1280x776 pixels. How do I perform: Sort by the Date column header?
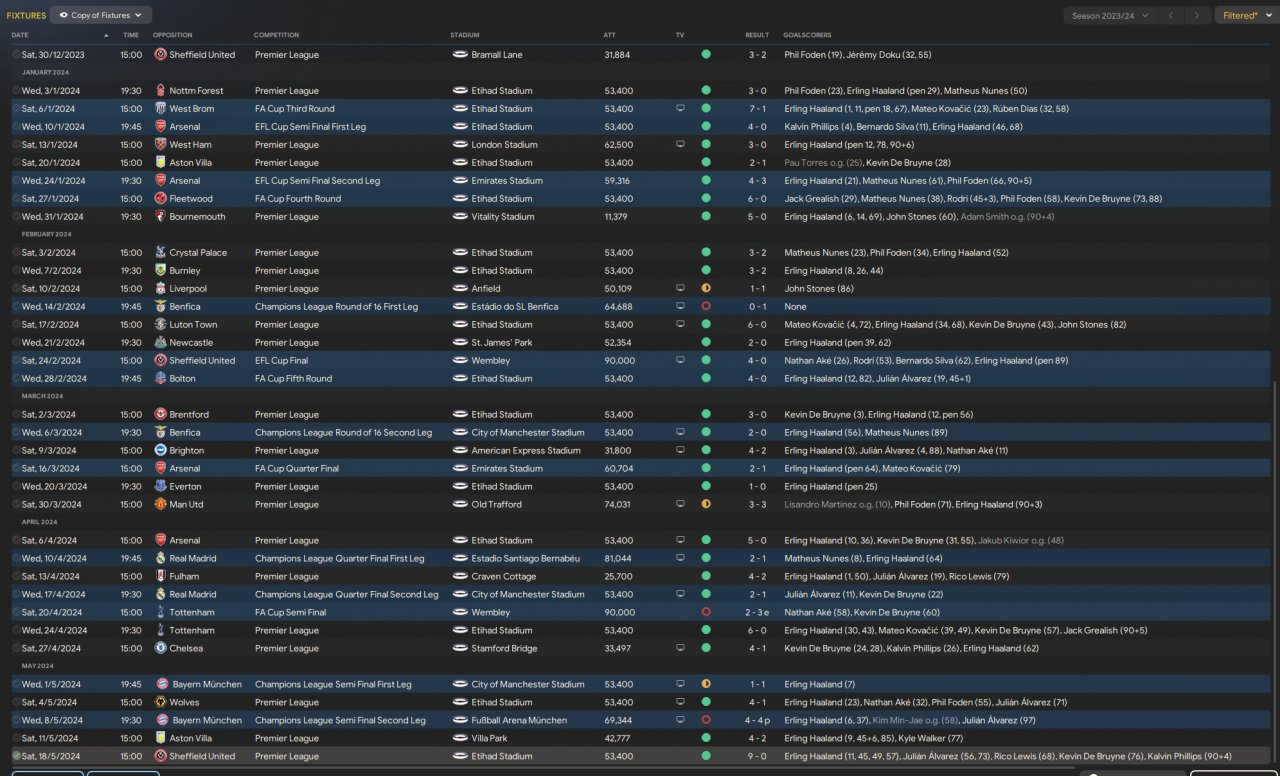(x=20, y=35)
